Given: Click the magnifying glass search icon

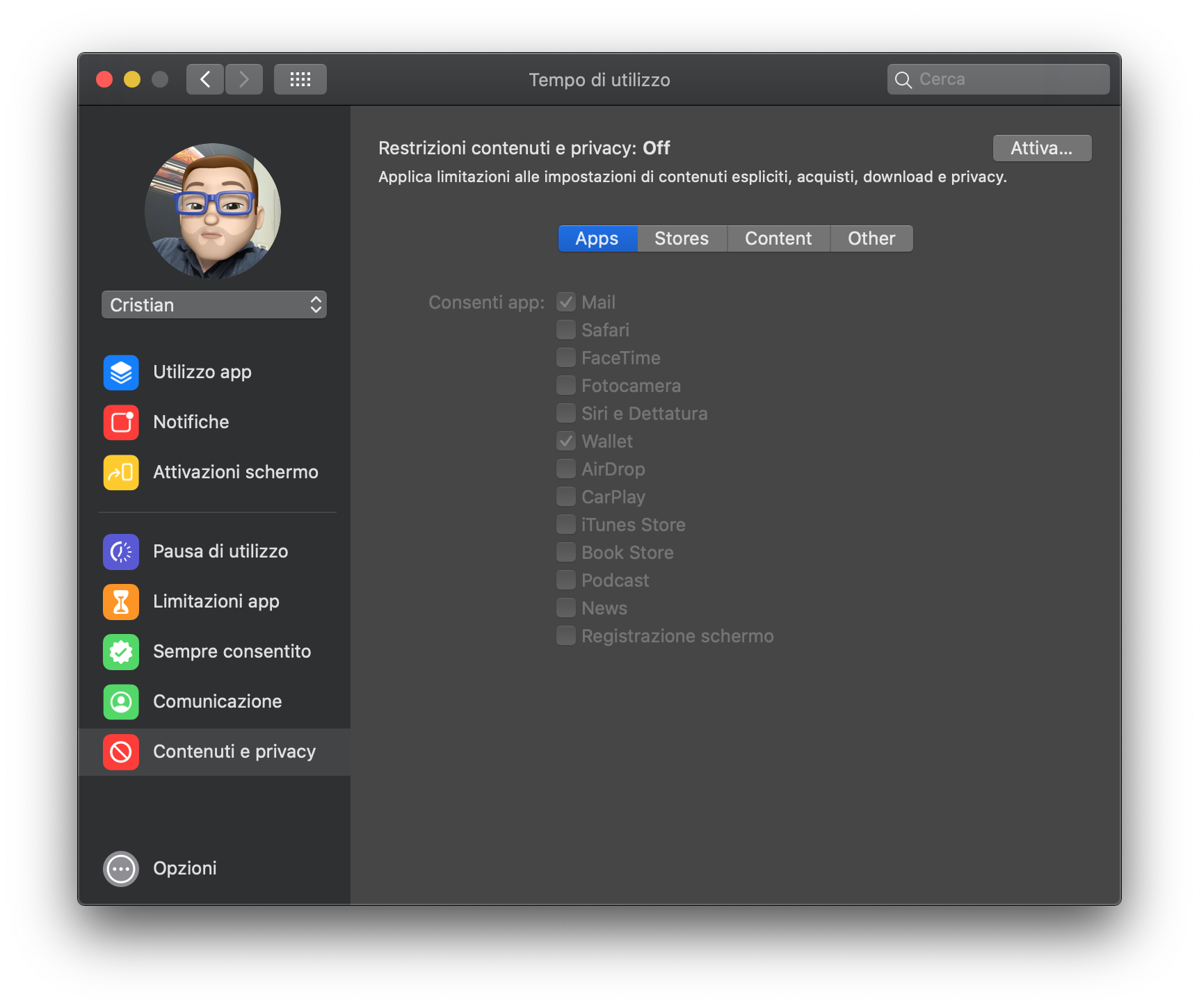Looking at the screenshot, I should (903, 80).
